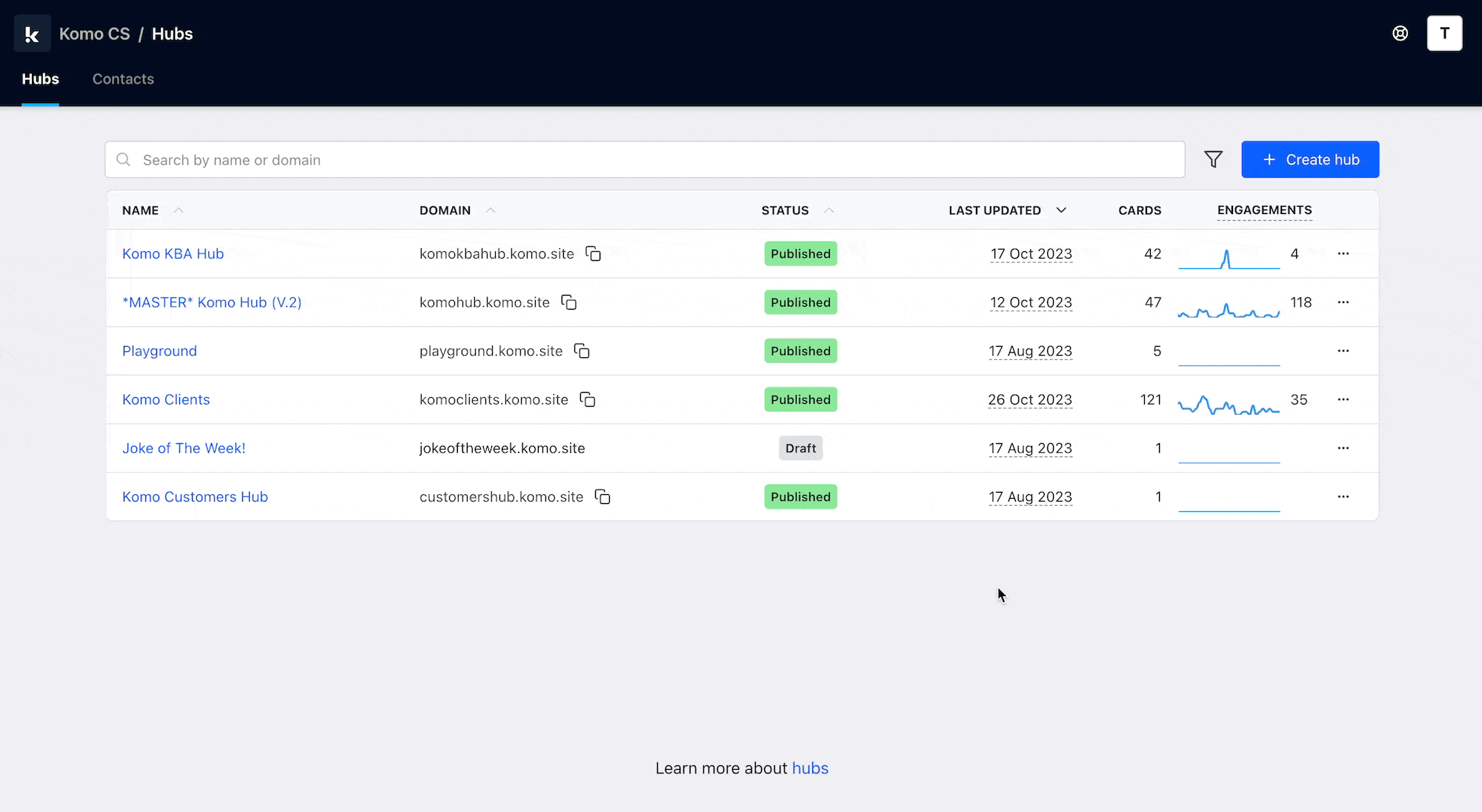Copy the komokbahub.komo.site domain
The width and height of the screenshot is (1482, 812).
pos(594,254)
